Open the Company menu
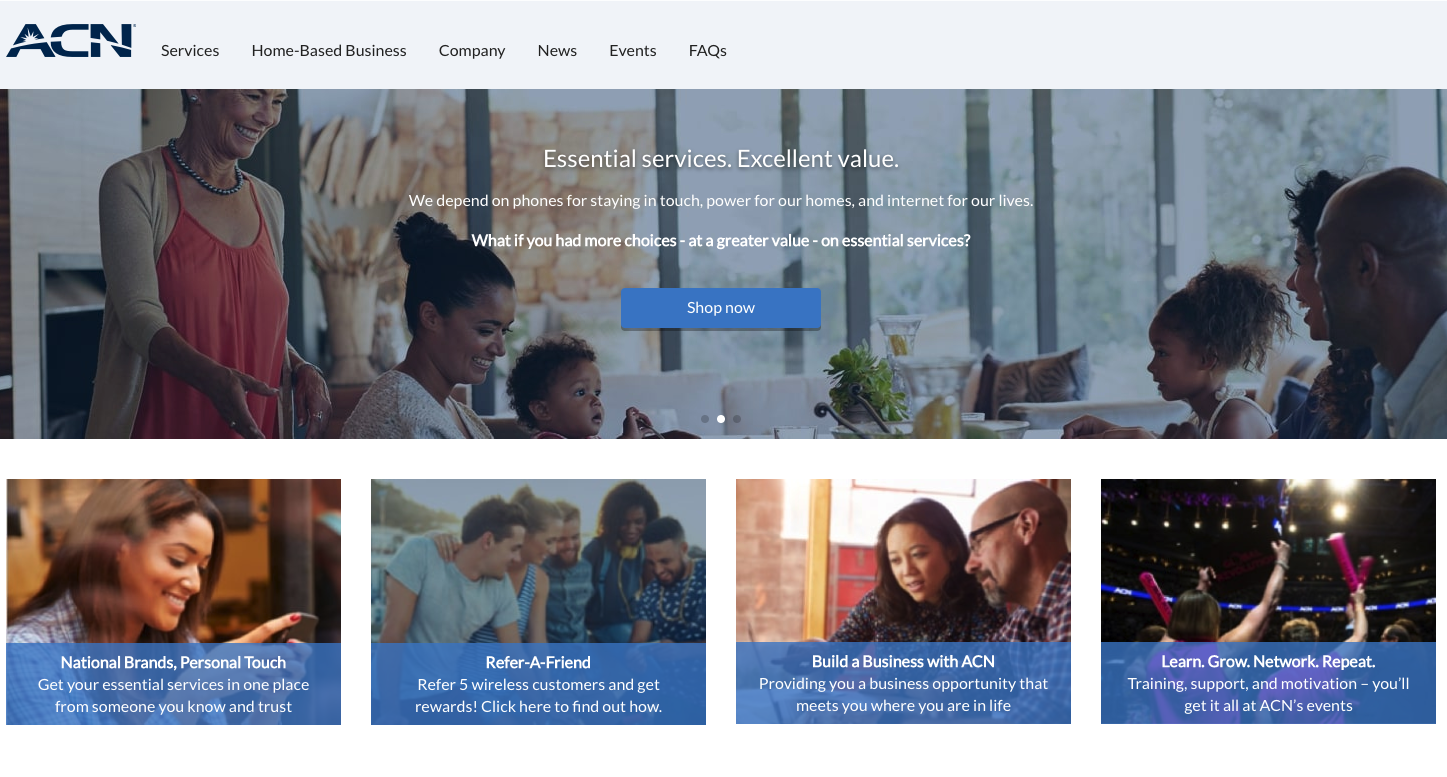This screenshot has height=777, width=1447. (472, 50)
